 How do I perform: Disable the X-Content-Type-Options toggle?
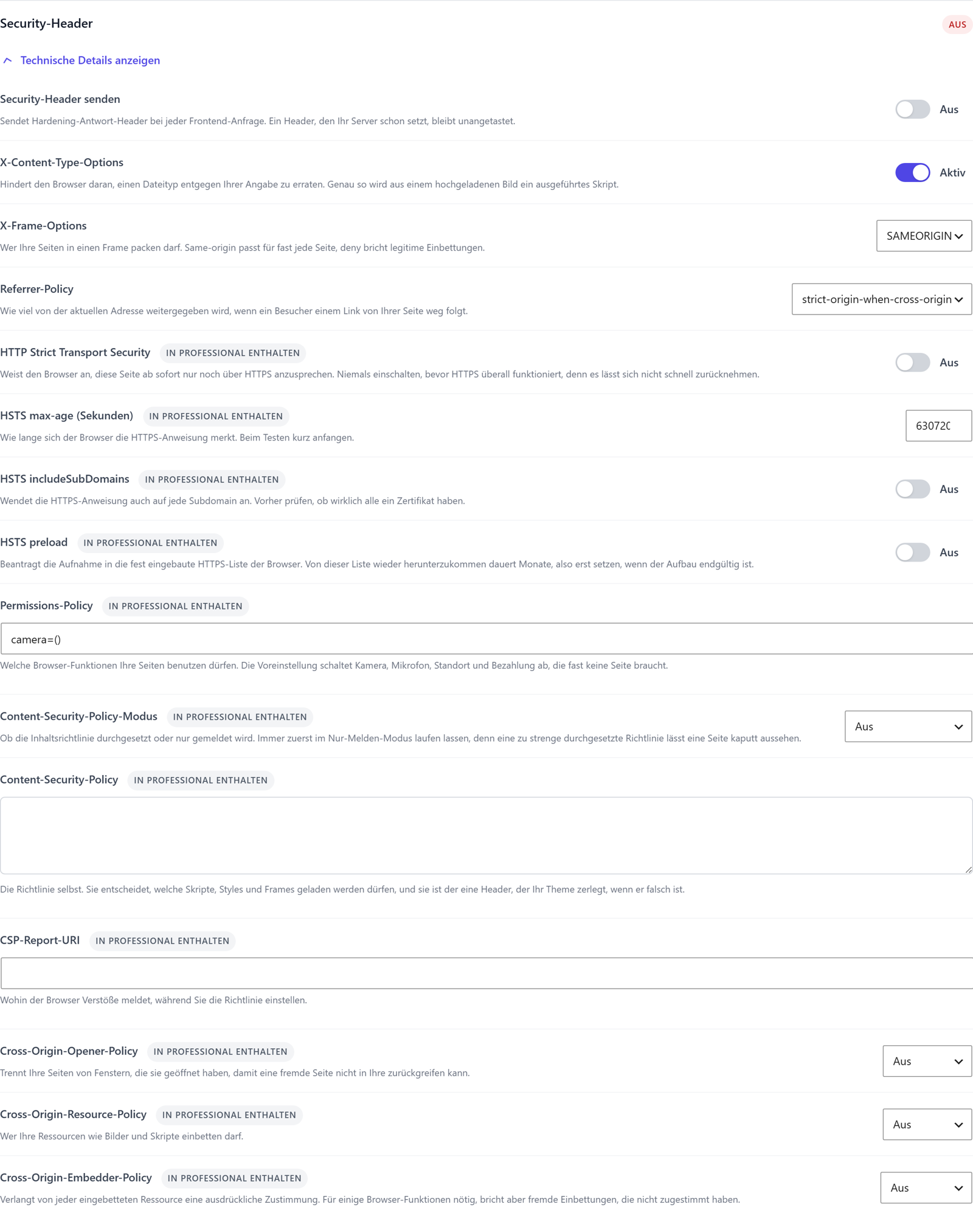[x=912, y=173]
